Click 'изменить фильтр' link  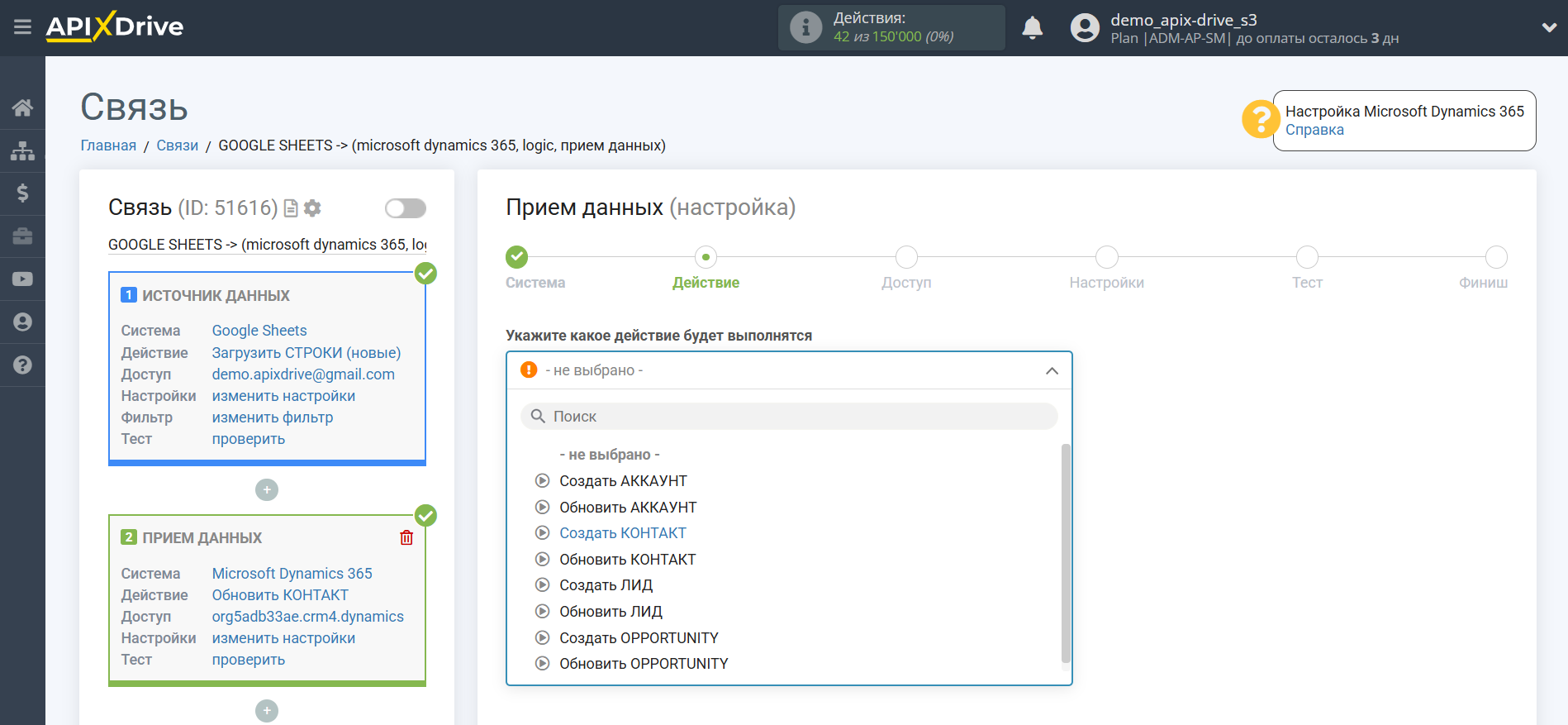[273, 417]
